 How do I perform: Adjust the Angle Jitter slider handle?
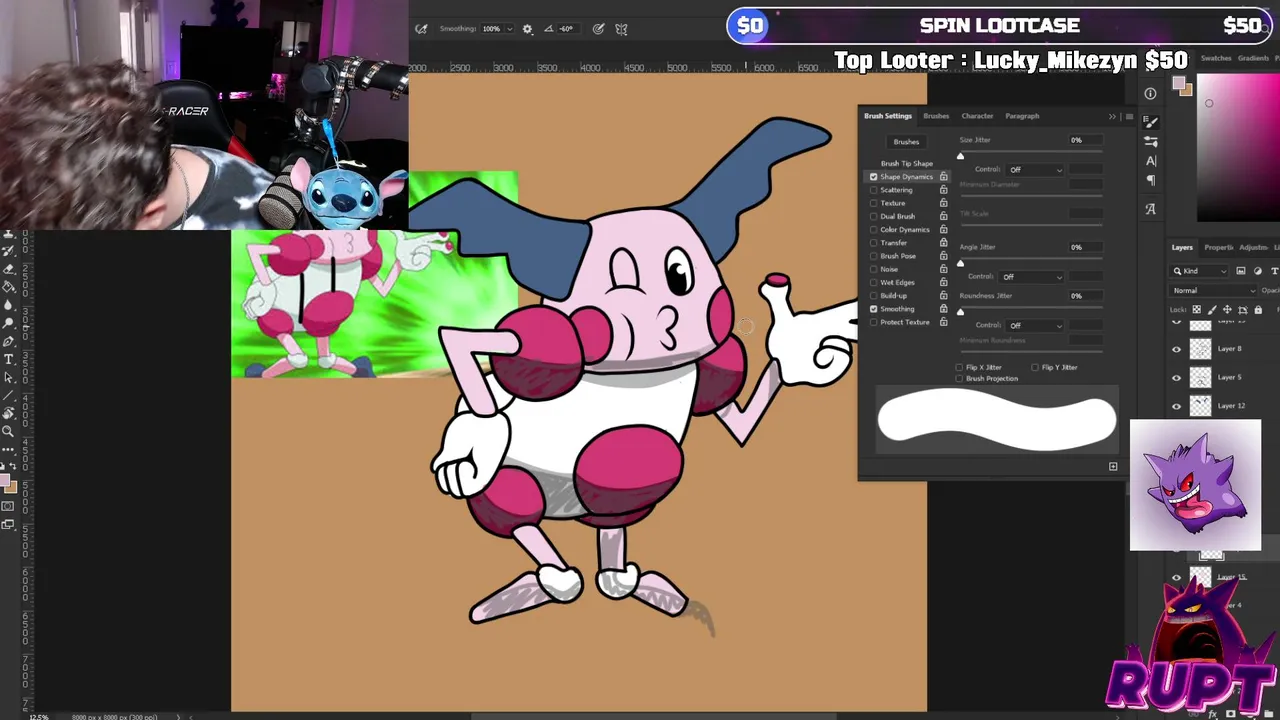[x=960, y=263]
